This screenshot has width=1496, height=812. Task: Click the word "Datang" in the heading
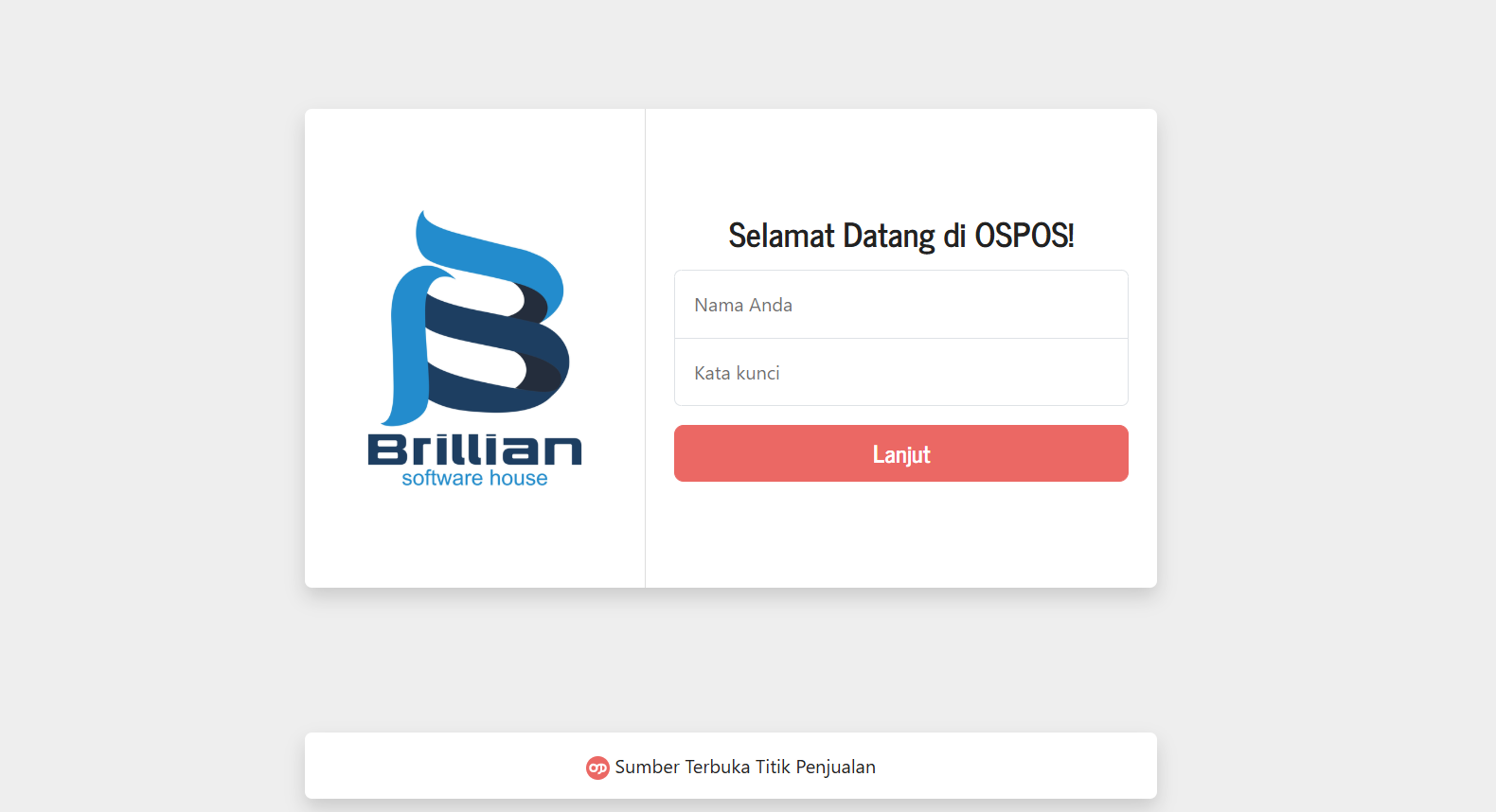(889, 237)
